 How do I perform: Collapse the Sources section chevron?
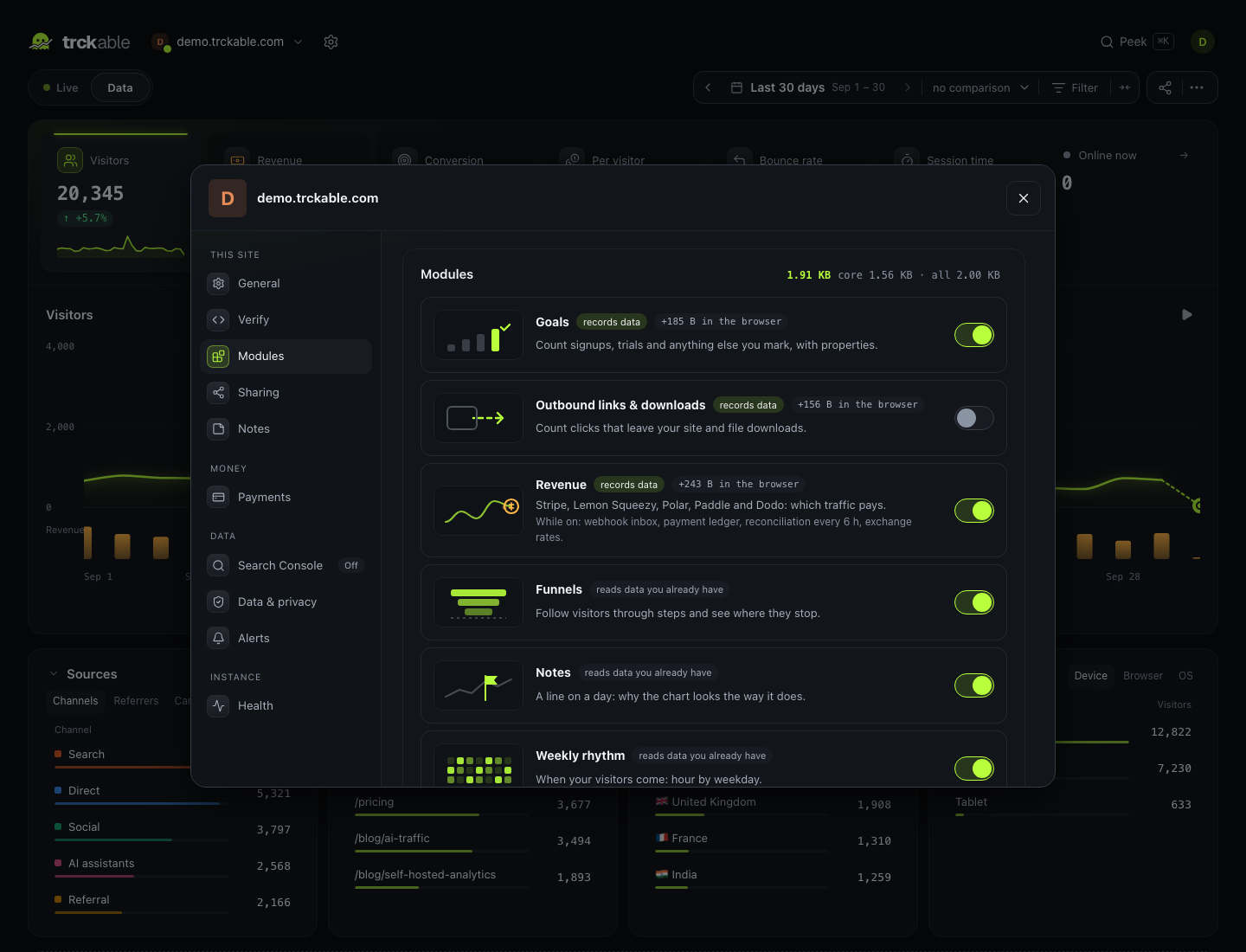[x=54, y=674]
